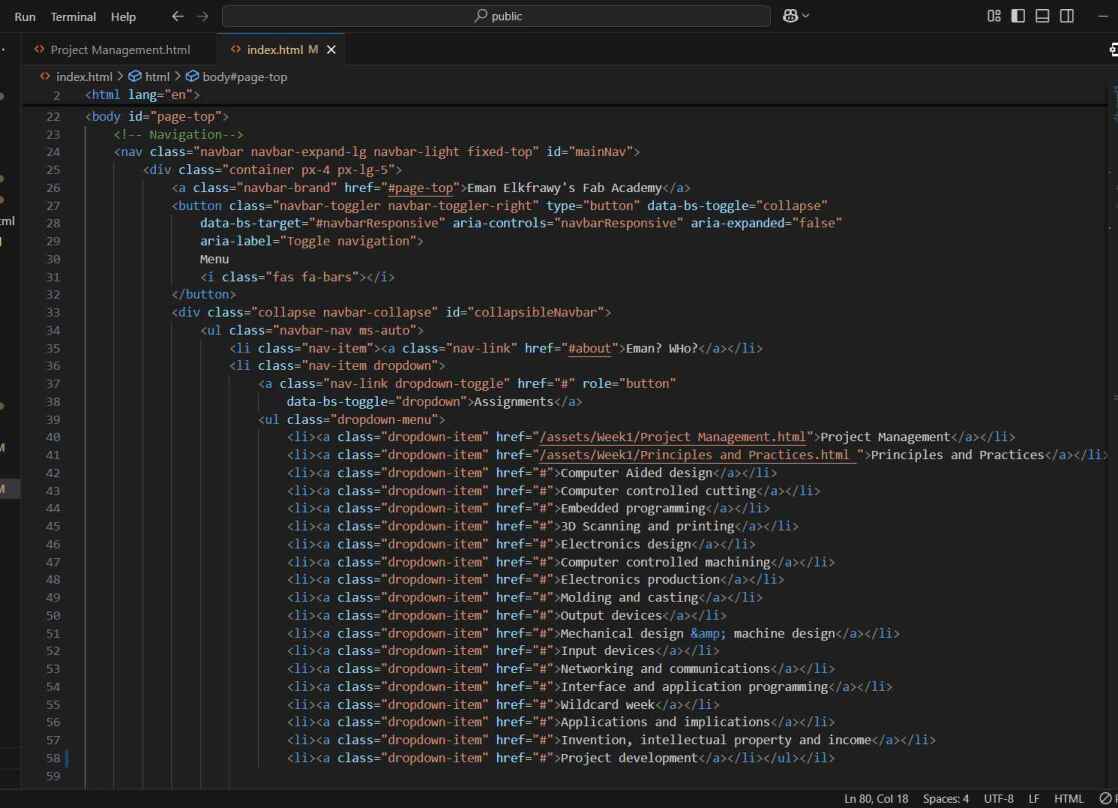Click the 'Project development' item text

pos(630,758)
